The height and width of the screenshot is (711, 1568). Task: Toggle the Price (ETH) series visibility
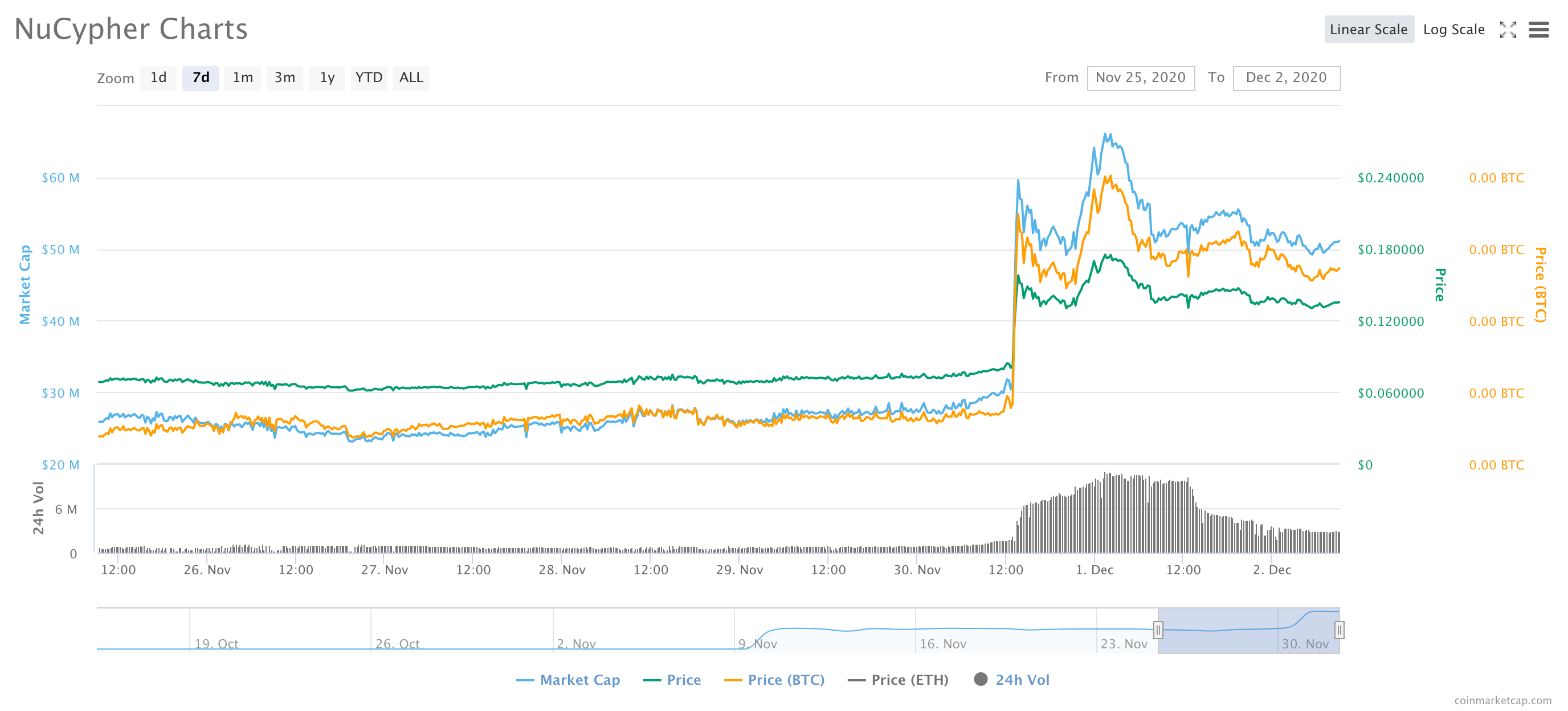click(909, 680)
